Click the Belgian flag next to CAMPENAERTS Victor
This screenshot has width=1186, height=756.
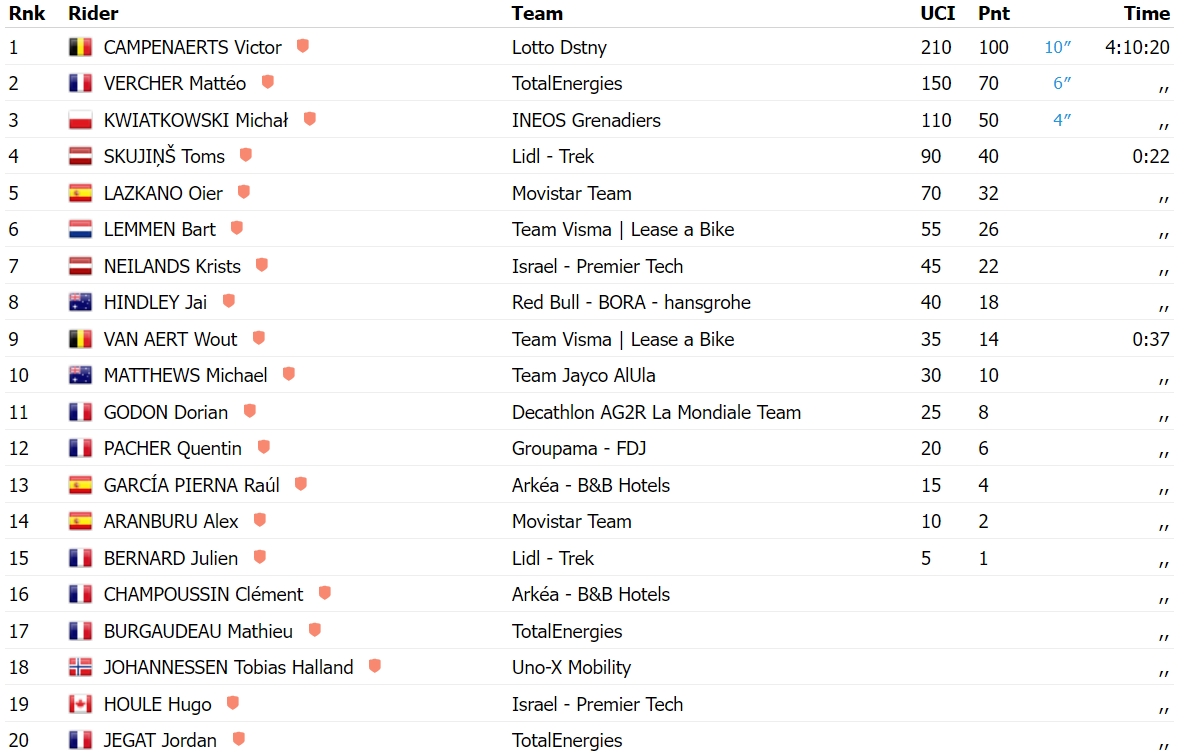click(80, 47)
